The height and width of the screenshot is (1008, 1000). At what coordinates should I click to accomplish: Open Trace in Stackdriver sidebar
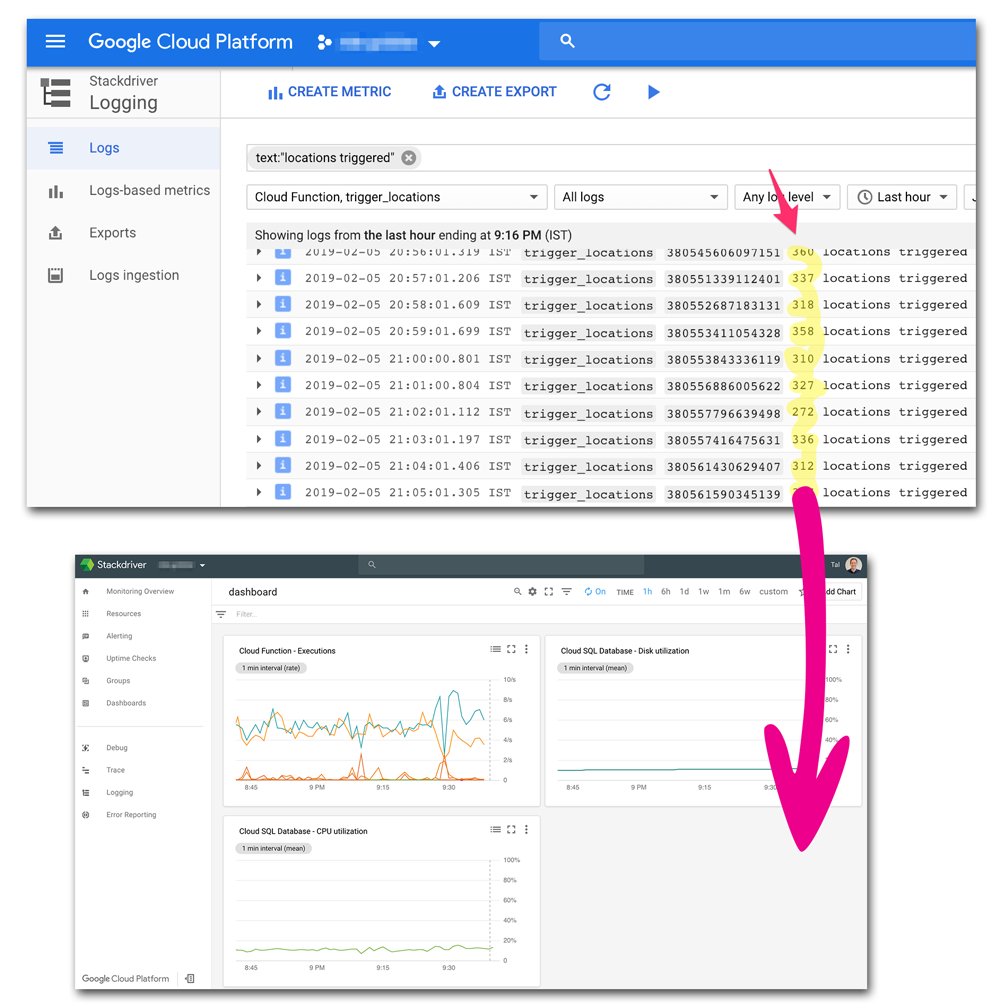[x=116, y=770]
